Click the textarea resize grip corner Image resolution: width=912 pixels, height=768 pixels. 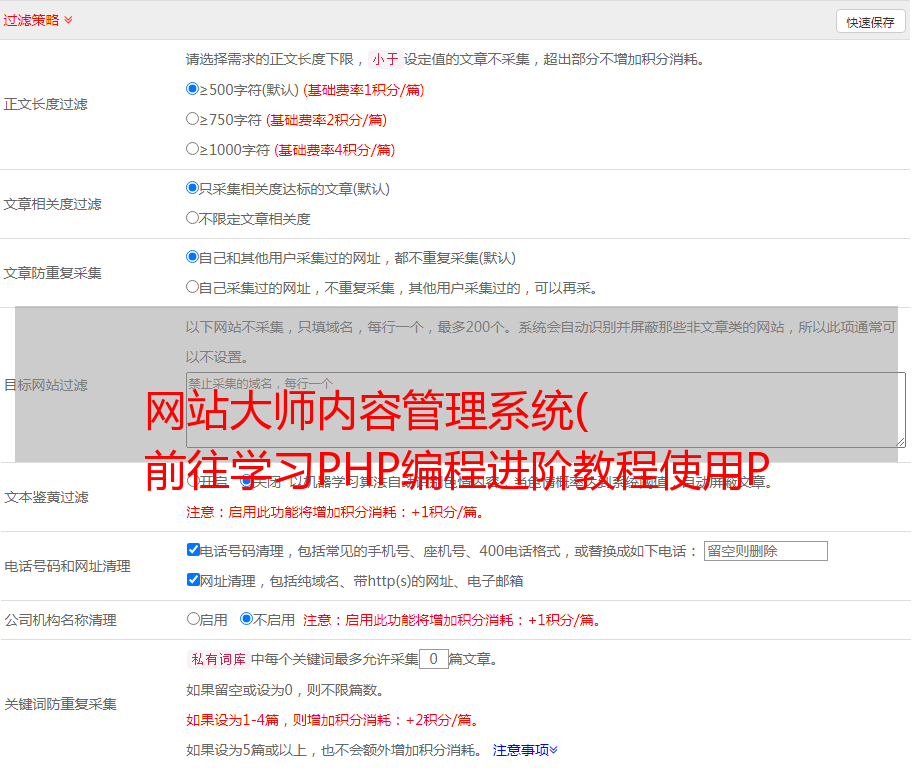click(900, 442)
